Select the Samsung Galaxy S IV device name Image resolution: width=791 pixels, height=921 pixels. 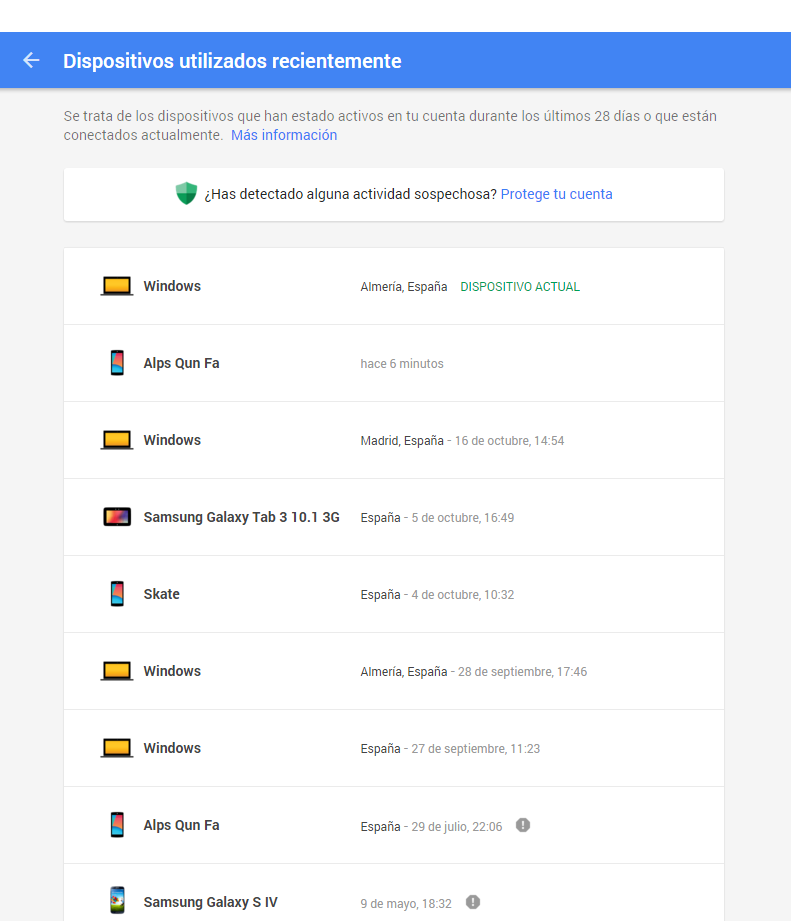tap(210, 902)
